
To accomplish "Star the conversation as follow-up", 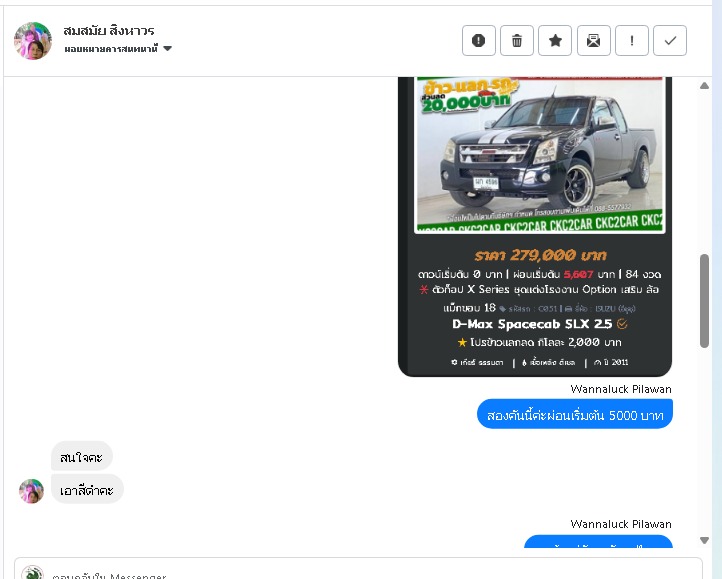I will pos(555,41).
